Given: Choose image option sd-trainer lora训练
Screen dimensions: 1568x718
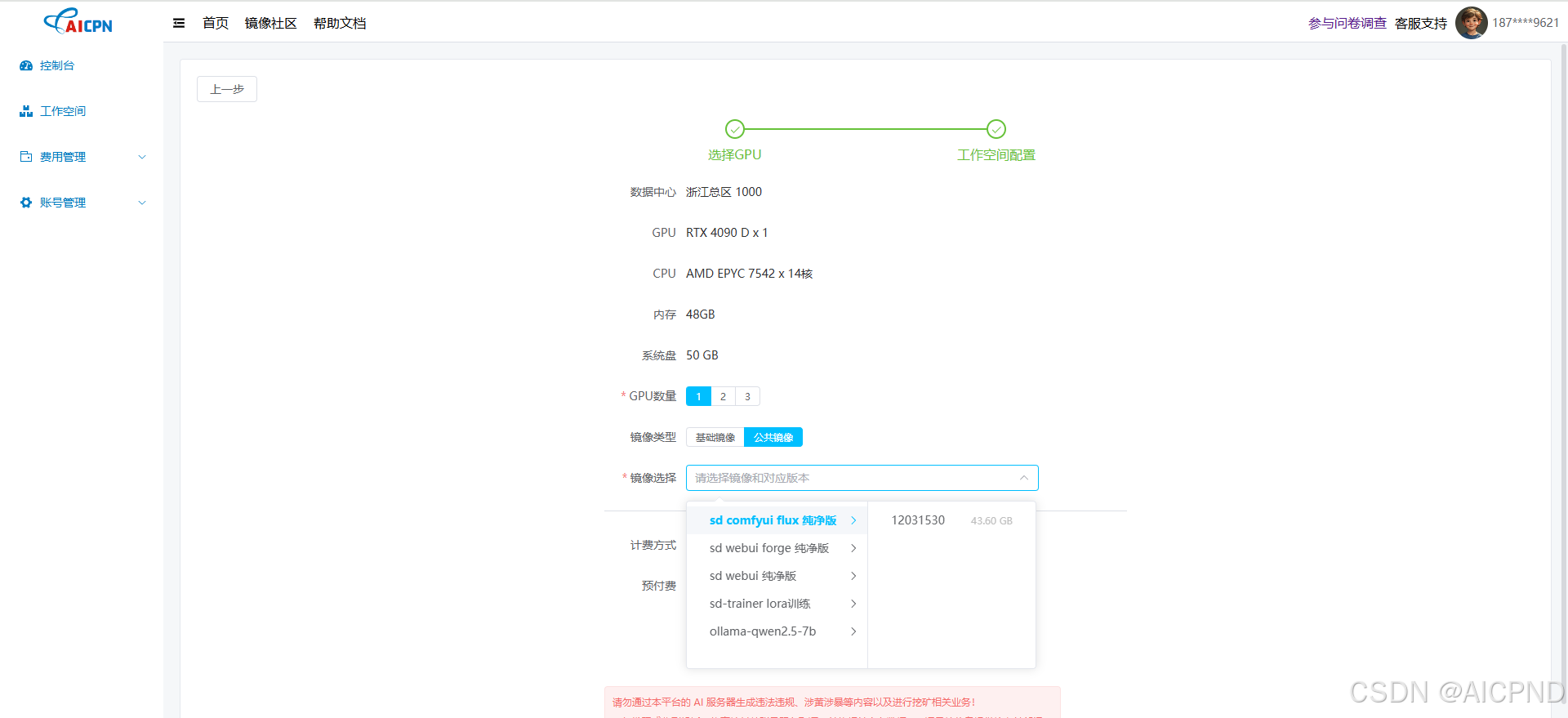Looking at the screenshot, I should pos(777,604).
